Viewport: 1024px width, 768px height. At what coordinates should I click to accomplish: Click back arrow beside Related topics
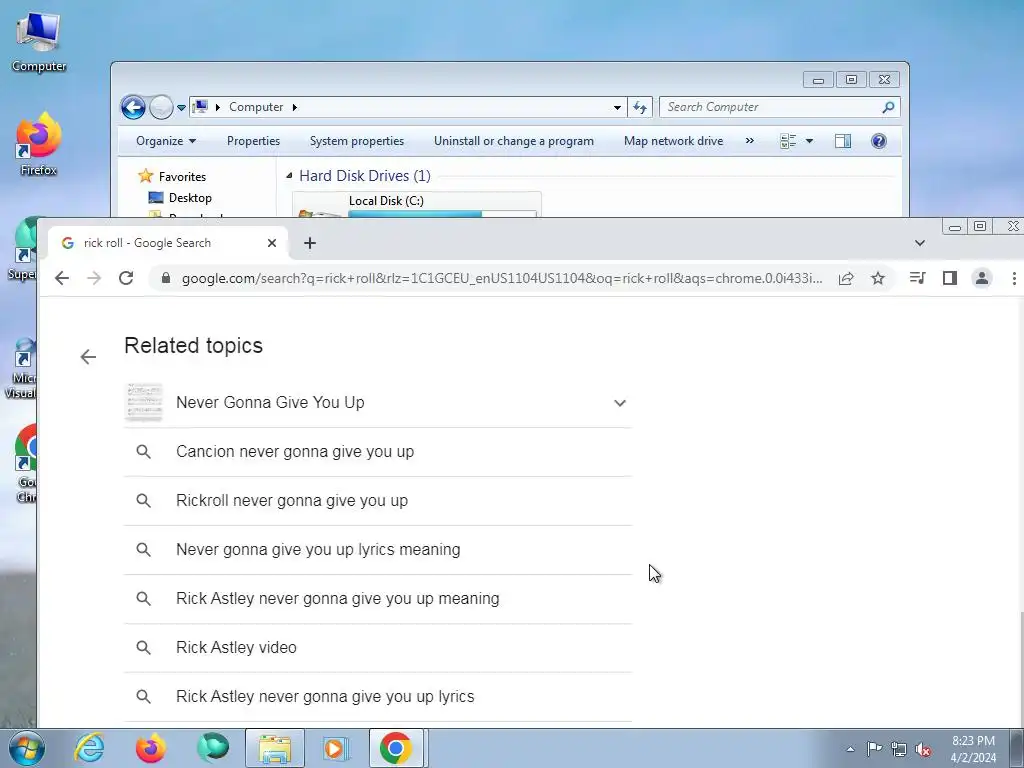click(x=88, y=357)
